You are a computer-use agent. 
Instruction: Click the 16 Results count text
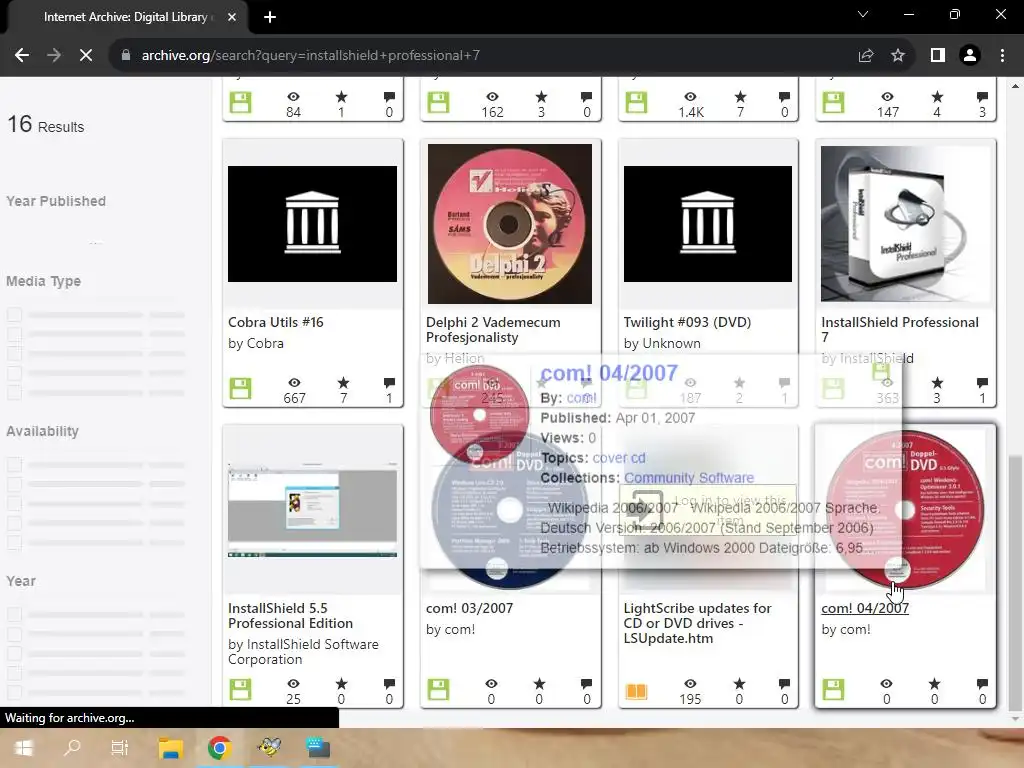46,125
